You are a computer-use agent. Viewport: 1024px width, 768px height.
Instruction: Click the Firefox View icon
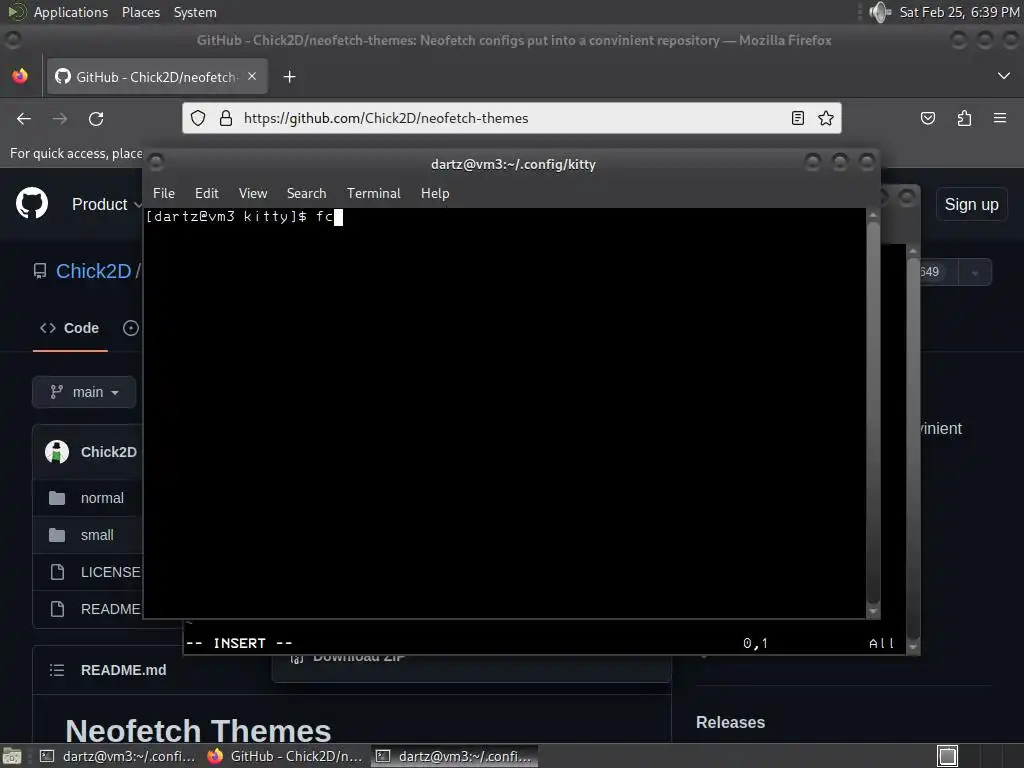(x=20, y=76)
